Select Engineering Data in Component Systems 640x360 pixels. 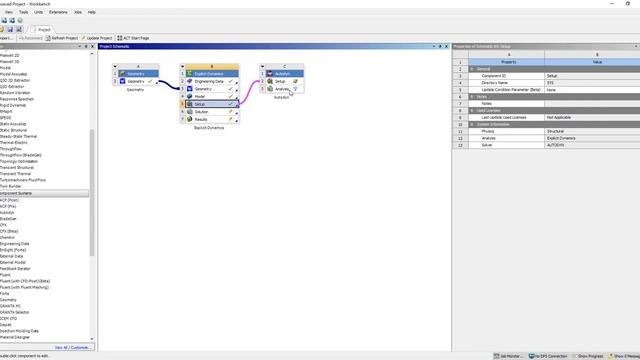pyautogui.click(x=14, y=244)
